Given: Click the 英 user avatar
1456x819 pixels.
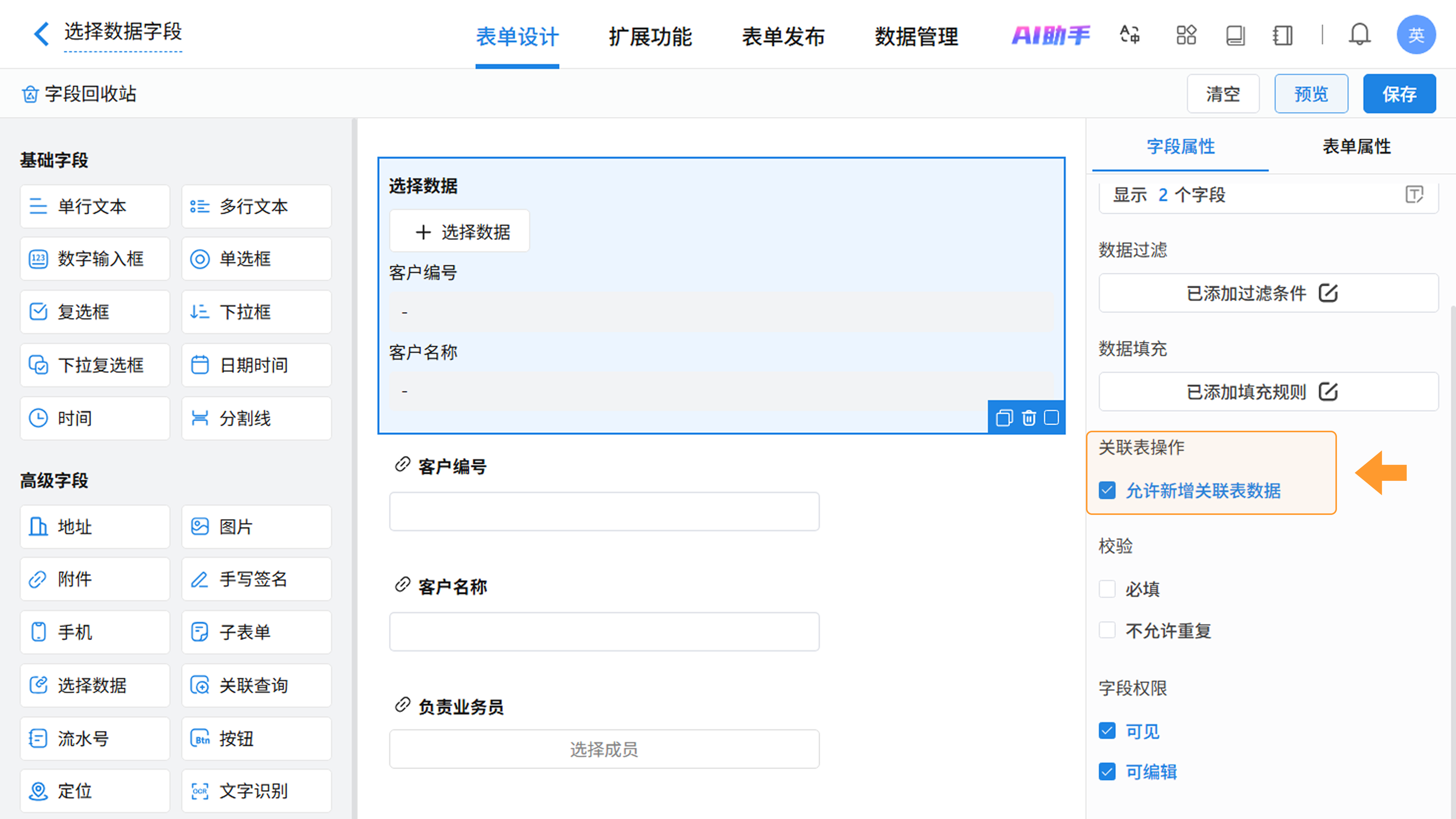Looking at the screenshot, I should [x=1416, y=35].
